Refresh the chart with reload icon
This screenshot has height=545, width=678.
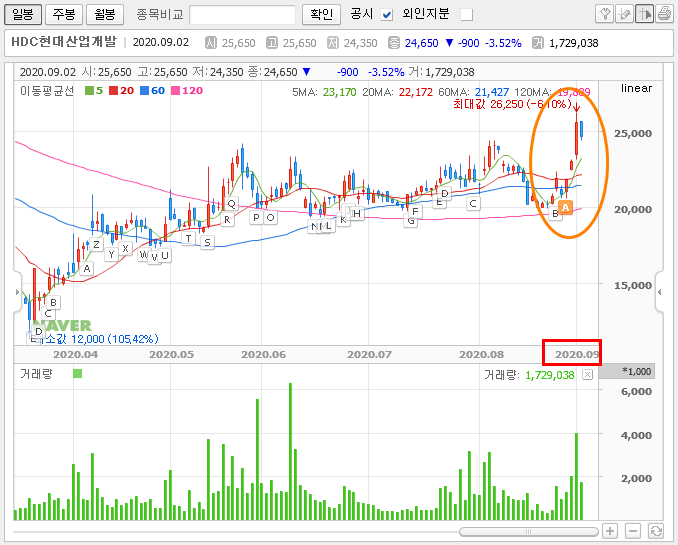656,531
